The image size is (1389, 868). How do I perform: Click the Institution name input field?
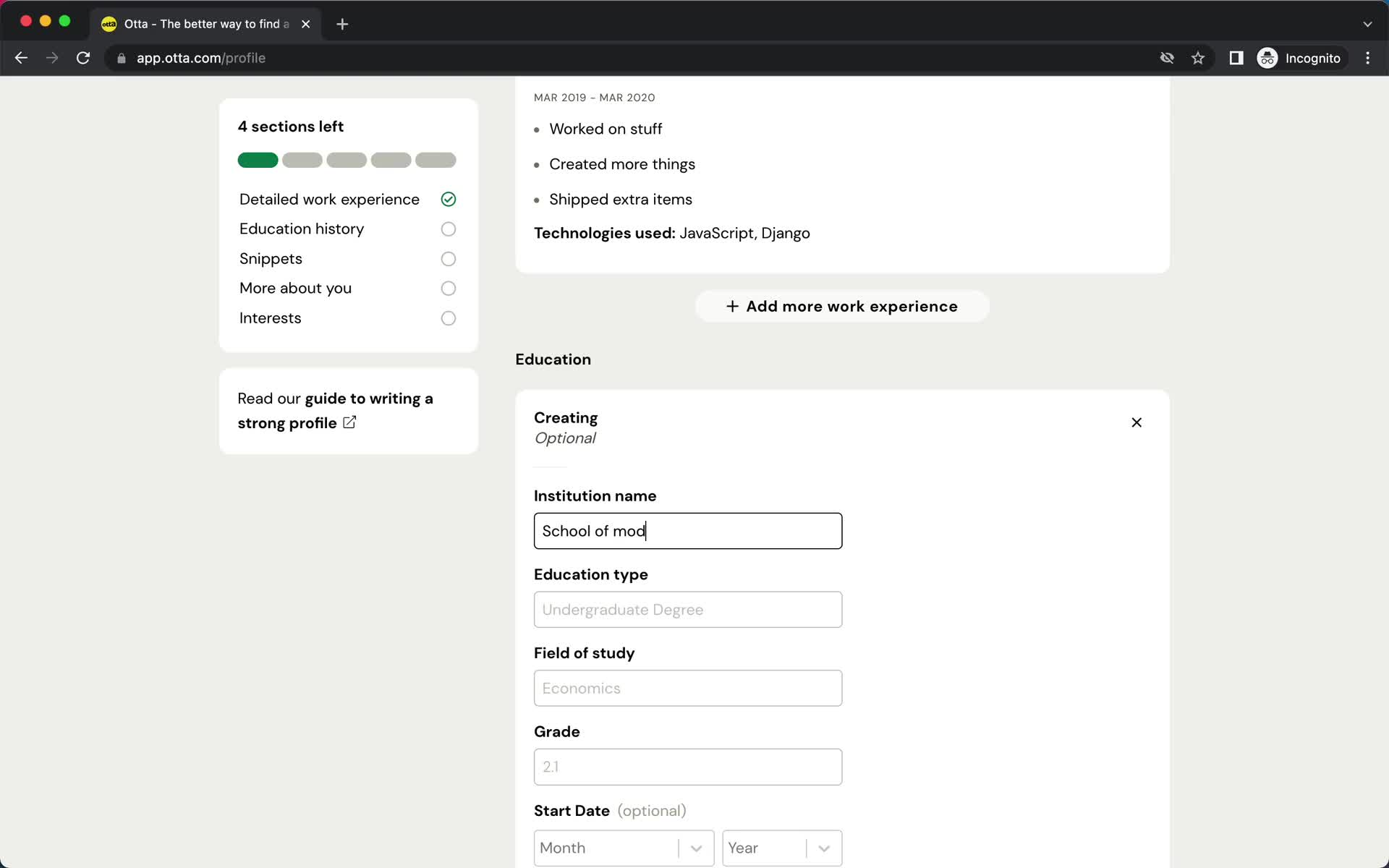click(688, 531)
